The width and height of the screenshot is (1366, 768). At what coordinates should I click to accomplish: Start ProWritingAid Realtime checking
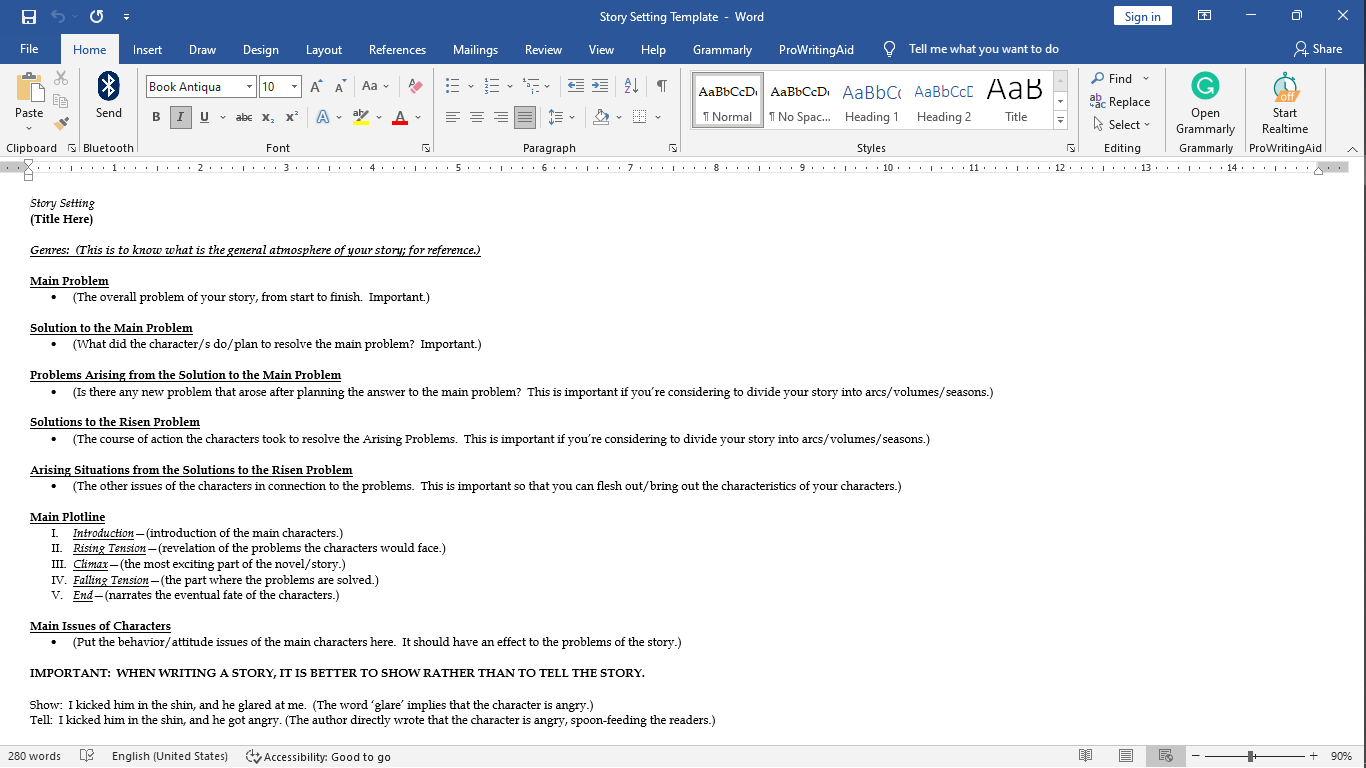1285,104
